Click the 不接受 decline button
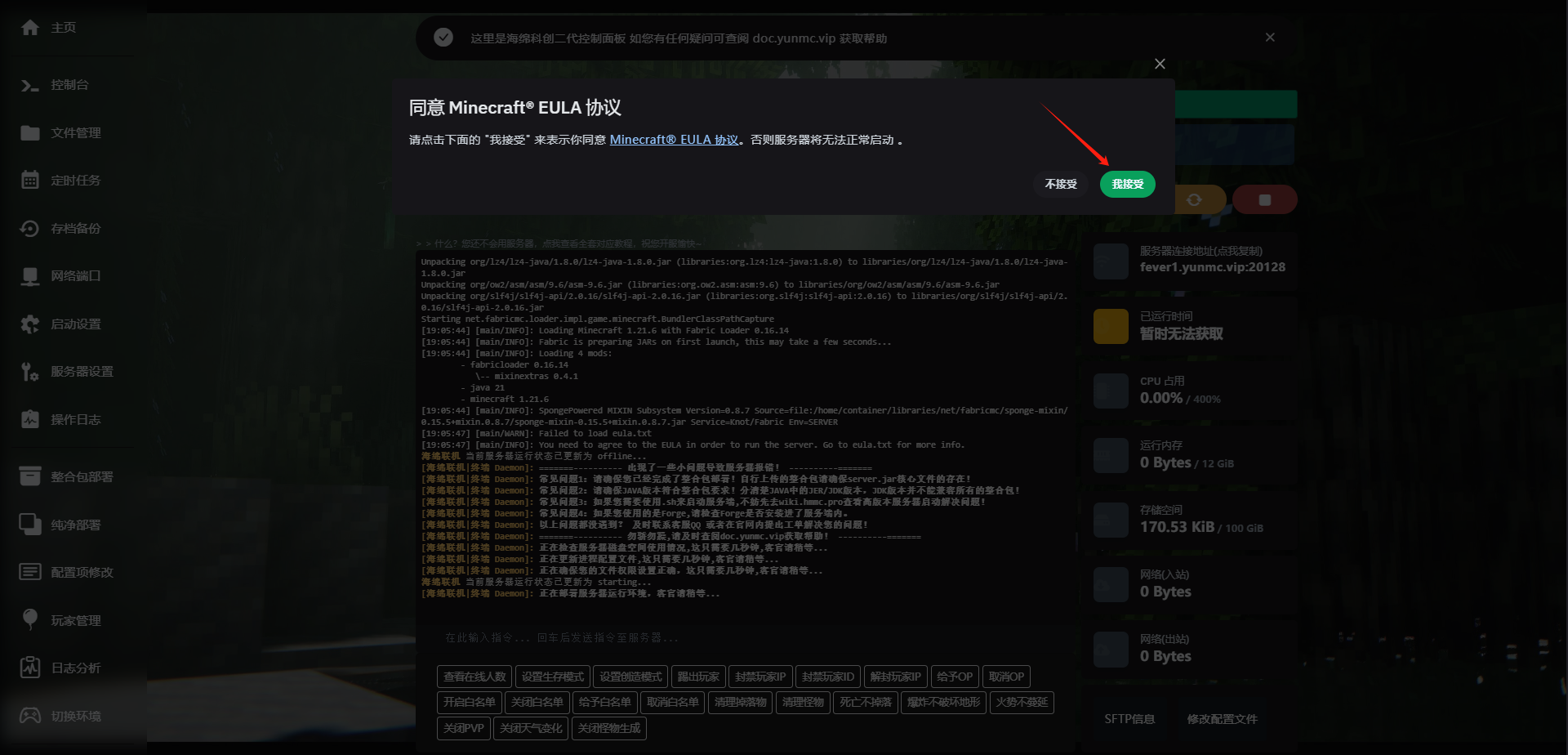This screenshot has height=755, width=1568. 1061,185
